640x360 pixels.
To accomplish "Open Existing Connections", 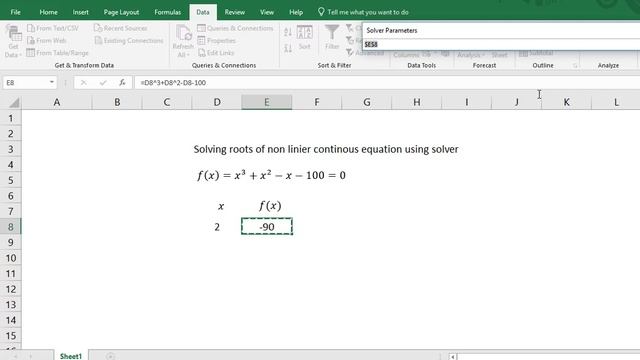I will [129, 40].
